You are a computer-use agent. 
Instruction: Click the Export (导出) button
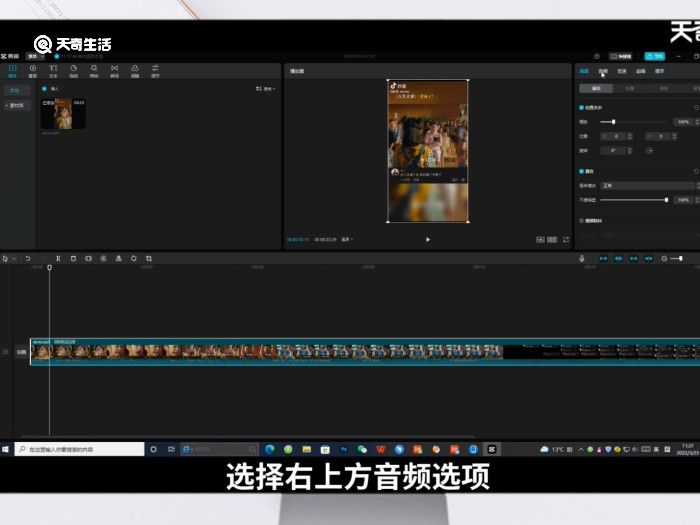click(x=654, y=56)
